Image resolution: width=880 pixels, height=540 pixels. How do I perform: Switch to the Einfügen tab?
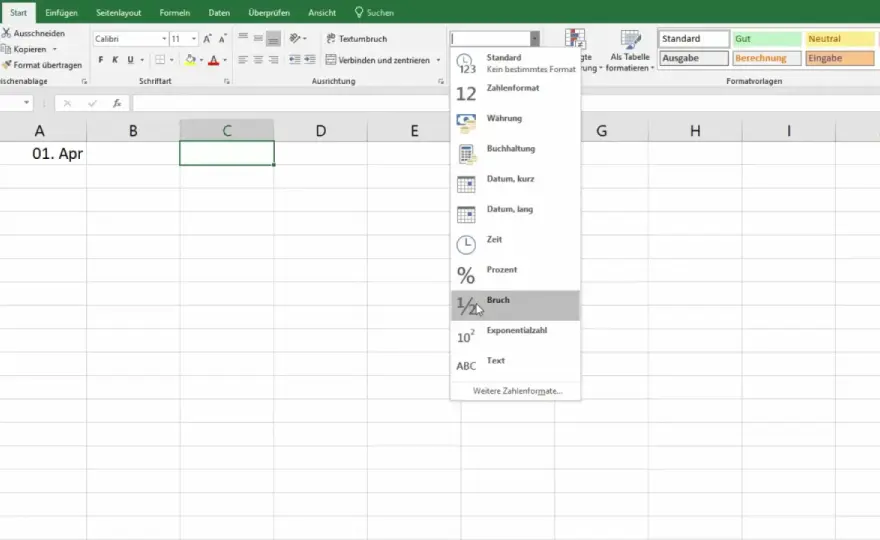point(62,12)
